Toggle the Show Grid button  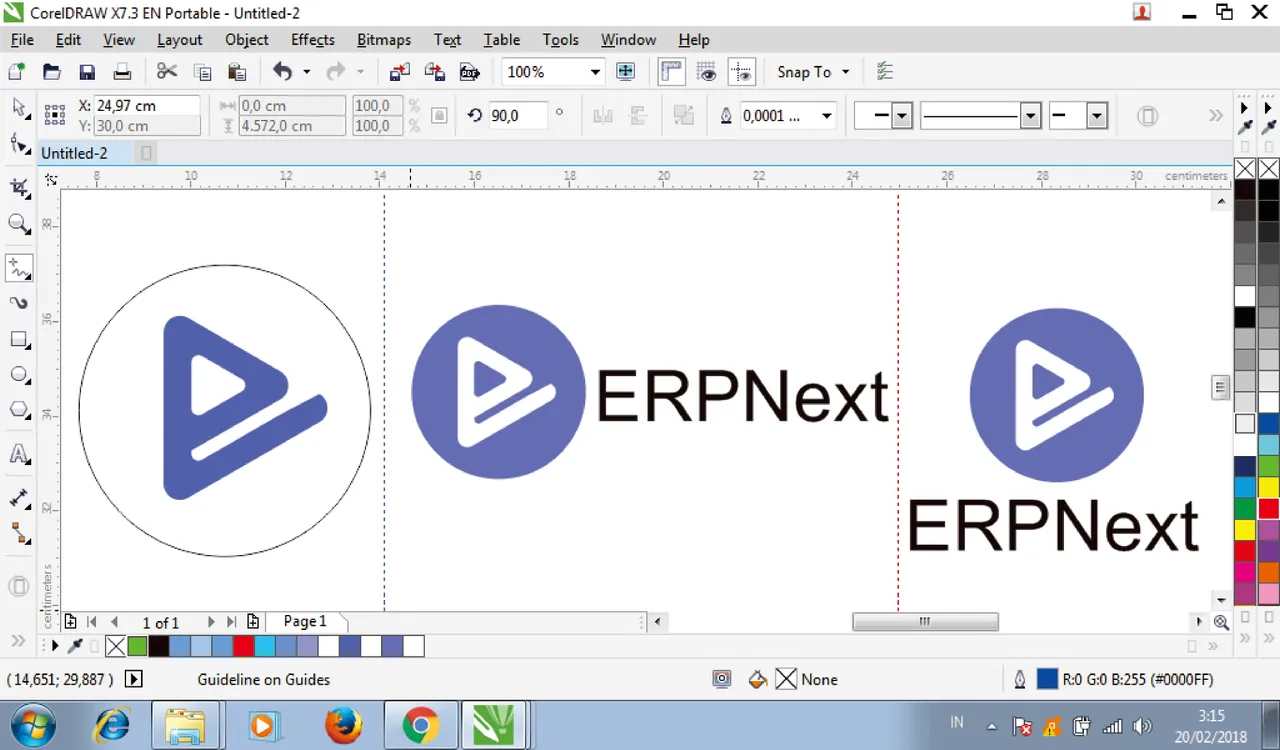[x=707, y=72]
